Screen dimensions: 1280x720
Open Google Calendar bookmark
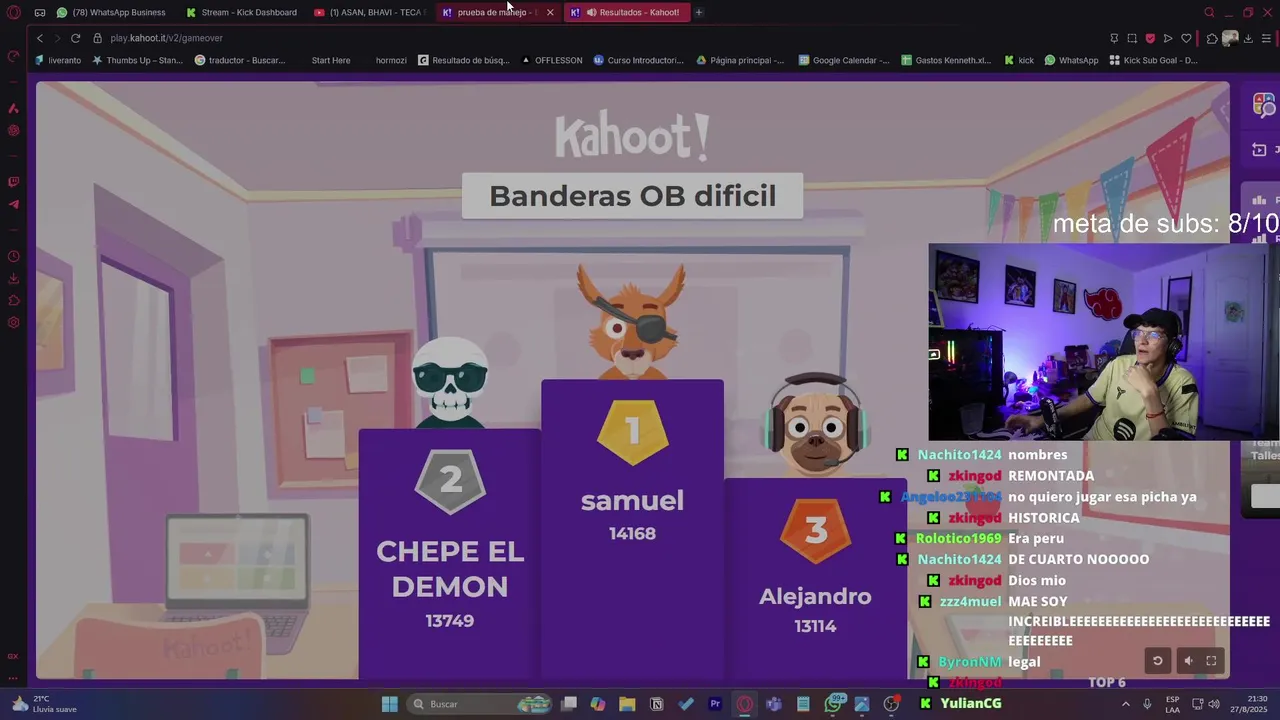pyautogui.click(x=844, y=60)
